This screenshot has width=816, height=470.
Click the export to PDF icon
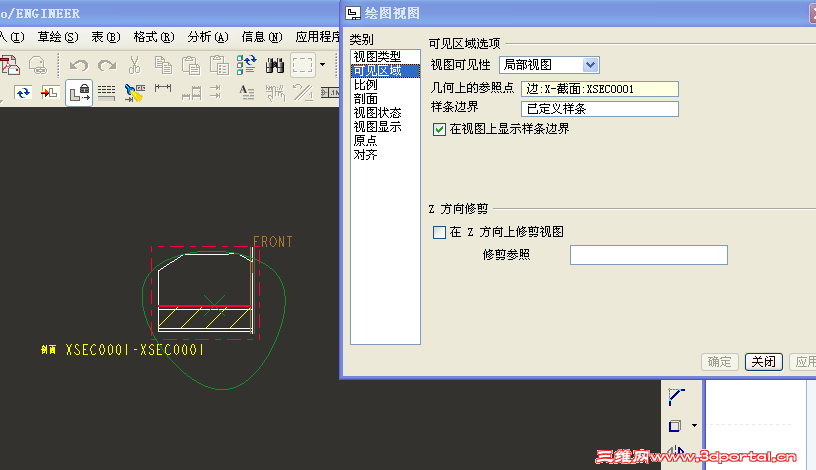point(9,66)
